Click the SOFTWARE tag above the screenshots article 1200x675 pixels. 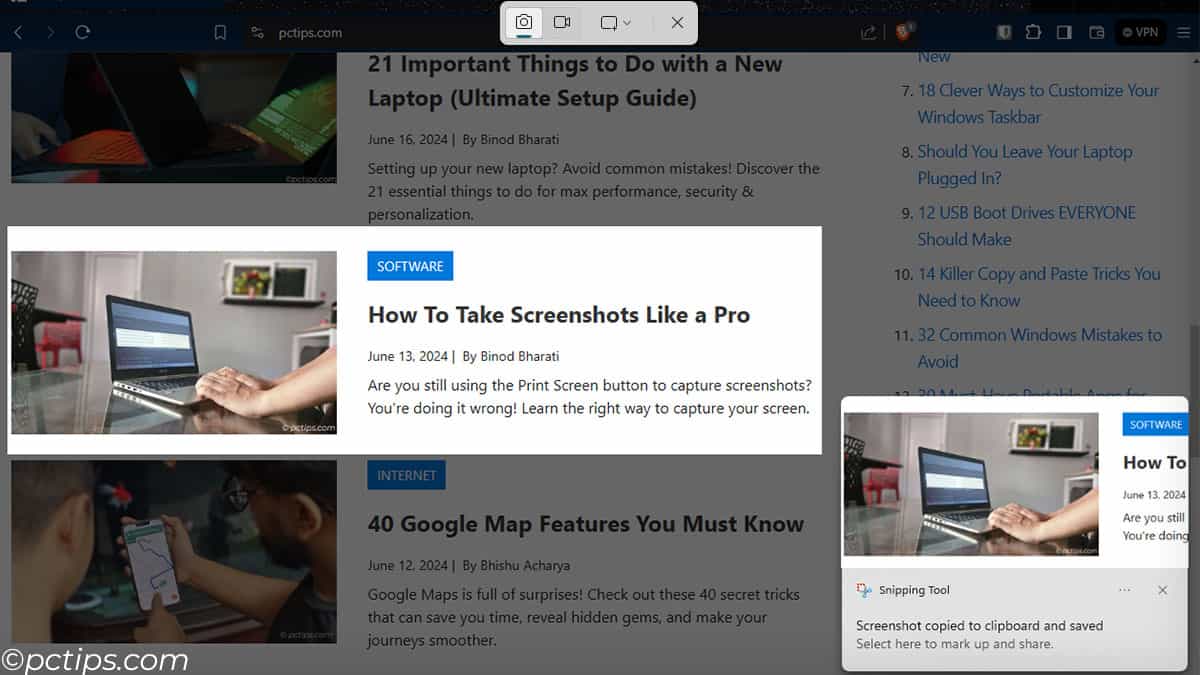410,266
